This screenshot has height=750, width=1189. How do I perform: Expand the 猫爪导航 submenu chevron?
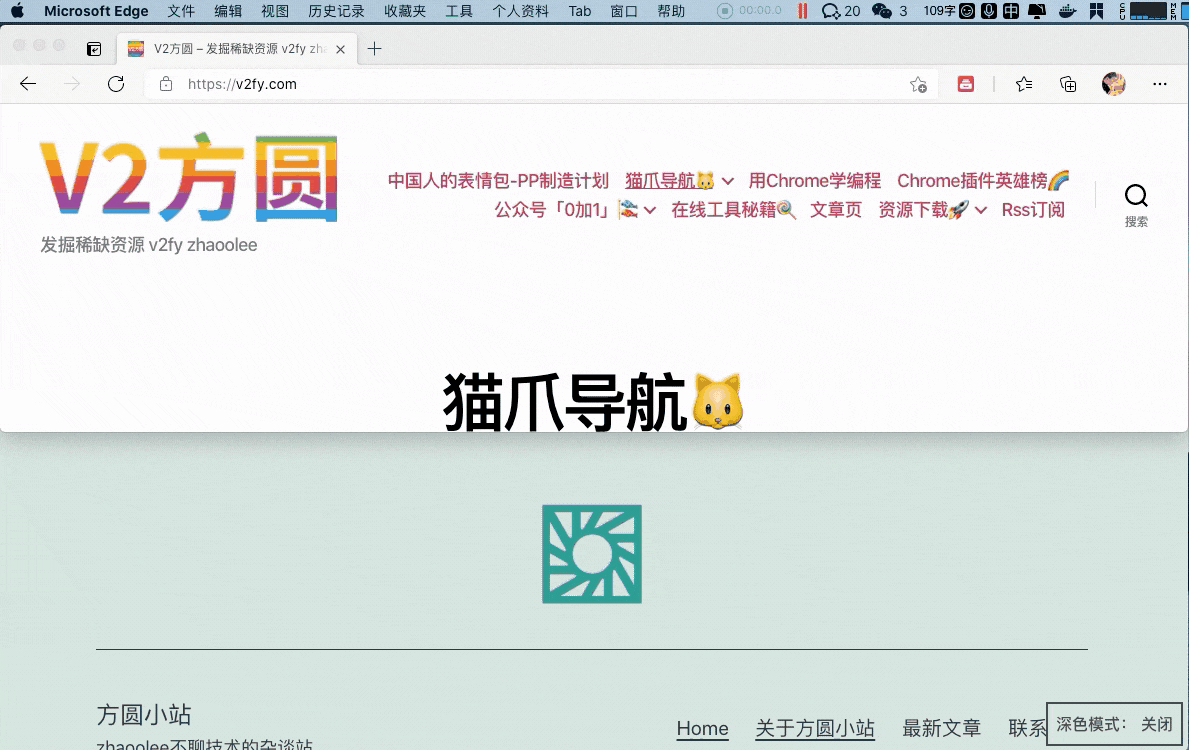tap(728, 181)
